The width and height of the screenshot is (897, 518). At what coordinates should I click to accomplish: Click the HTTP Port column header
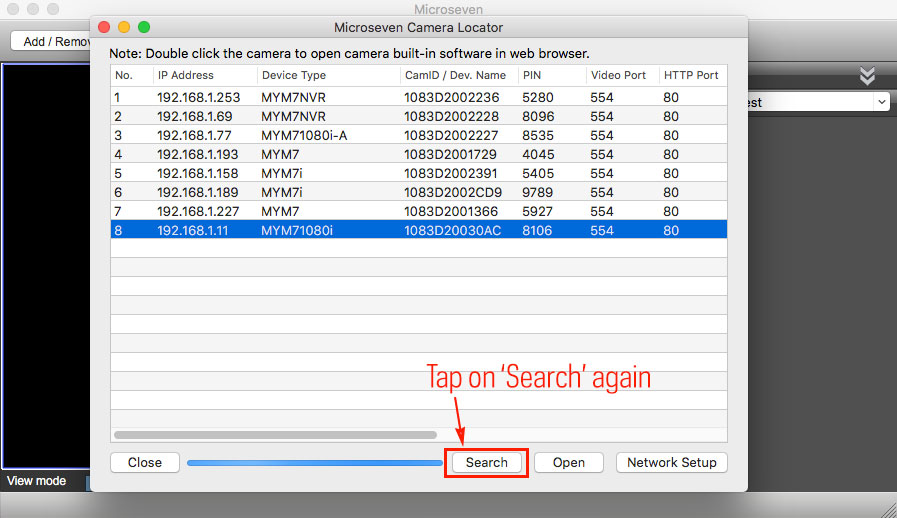[690, 75]
